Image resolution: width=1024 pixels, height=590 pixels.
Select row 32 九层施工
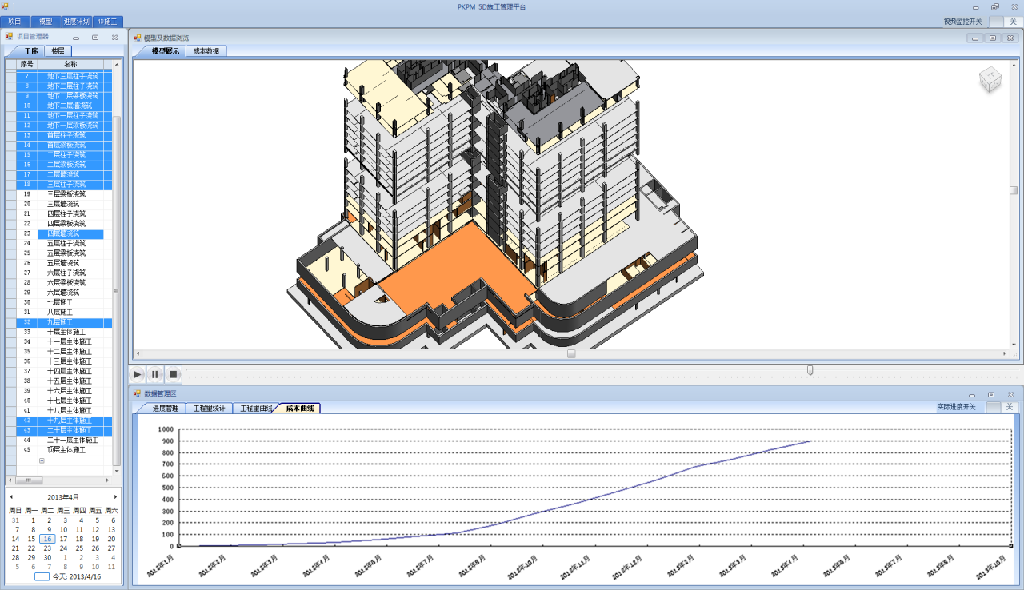(x=64, y=322)
